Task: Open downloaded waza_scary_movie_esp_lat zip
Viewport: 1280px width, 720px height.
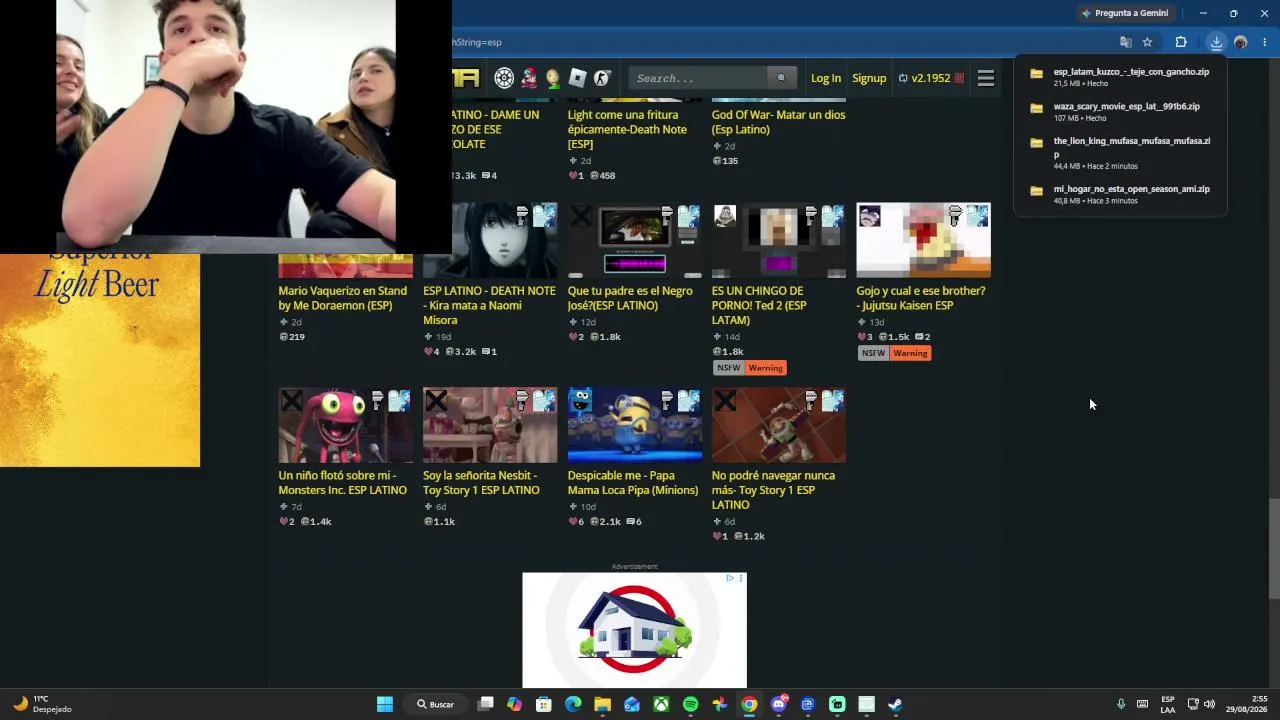Action: click(x=1120, y=111)
